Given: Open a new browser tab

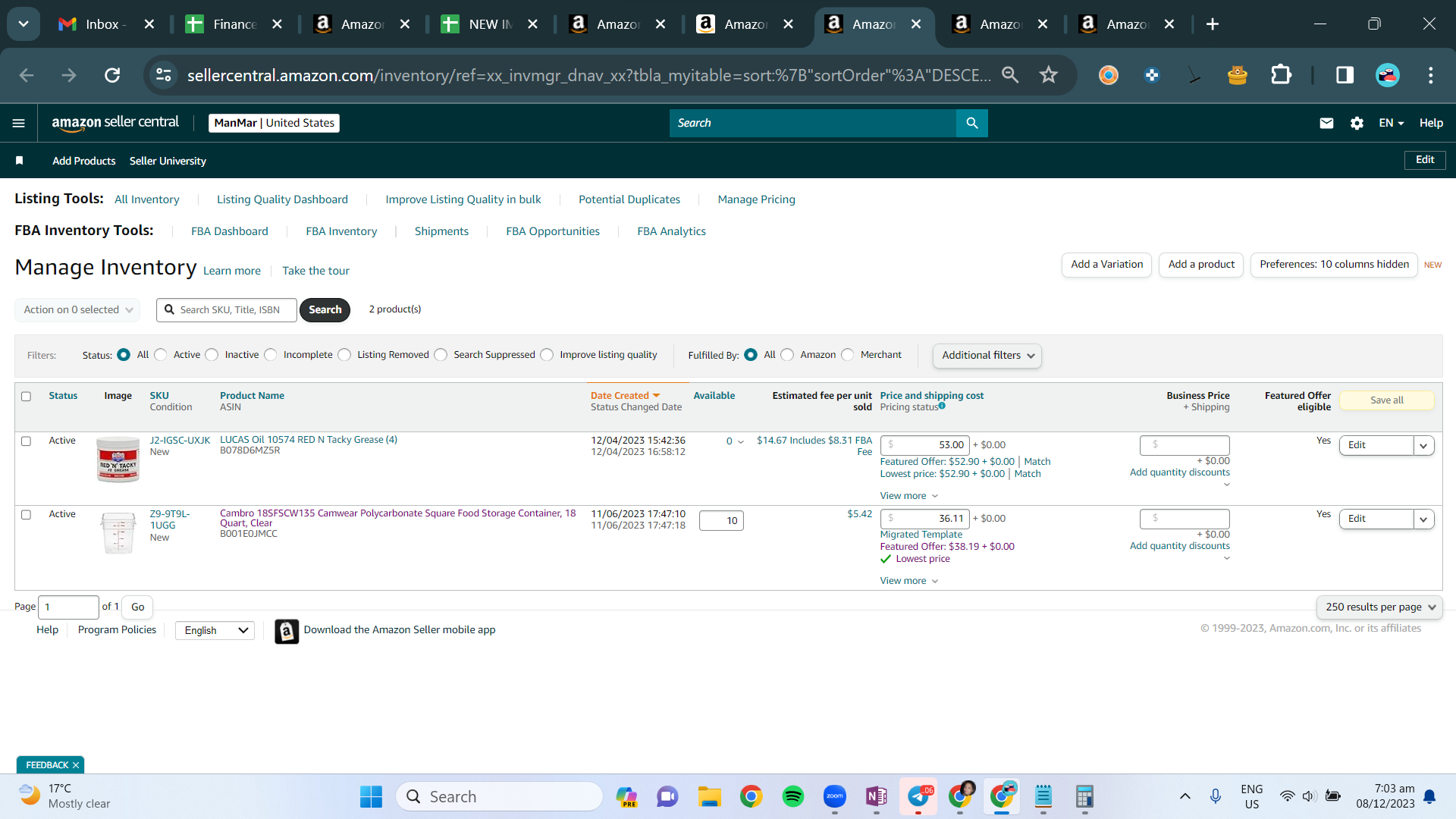Looking at the screenshot, I should pos(1213,24).
